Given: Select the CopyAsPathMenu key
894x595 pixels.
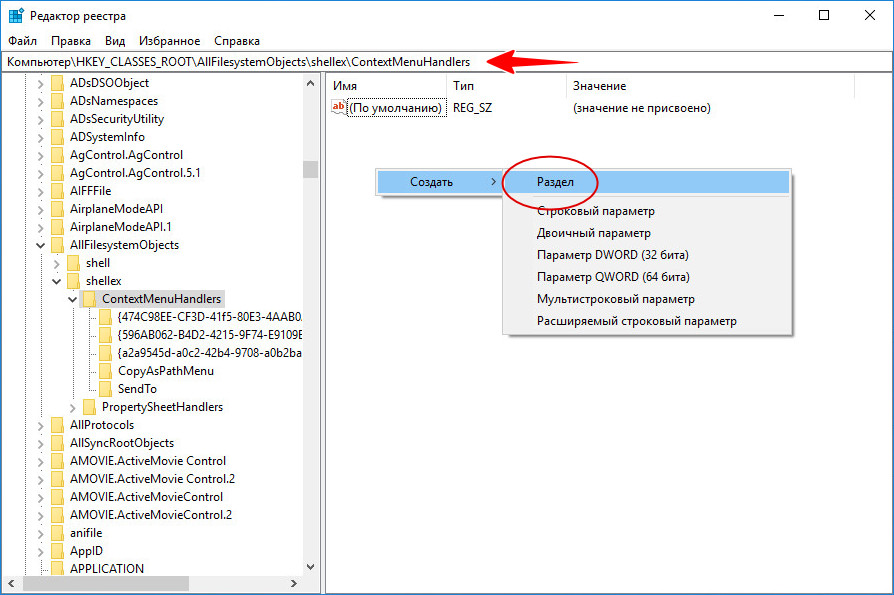Looking at the screenshot, I should 165,371.
